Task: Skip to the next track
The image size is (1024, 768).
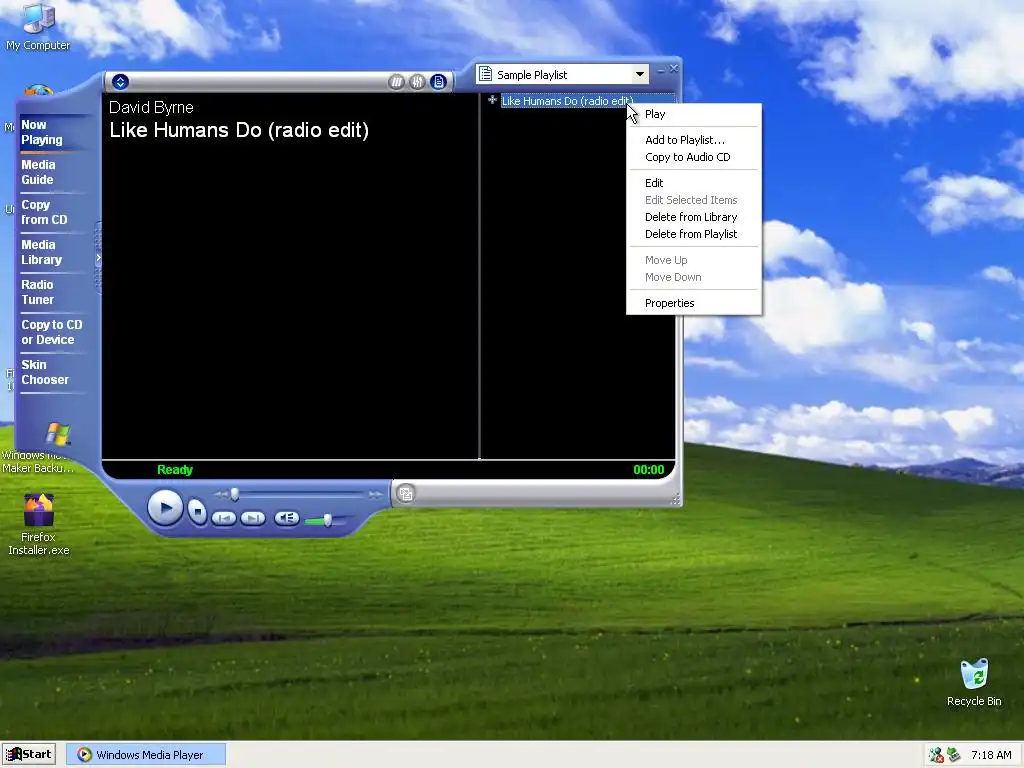Action: pos(253,518)
